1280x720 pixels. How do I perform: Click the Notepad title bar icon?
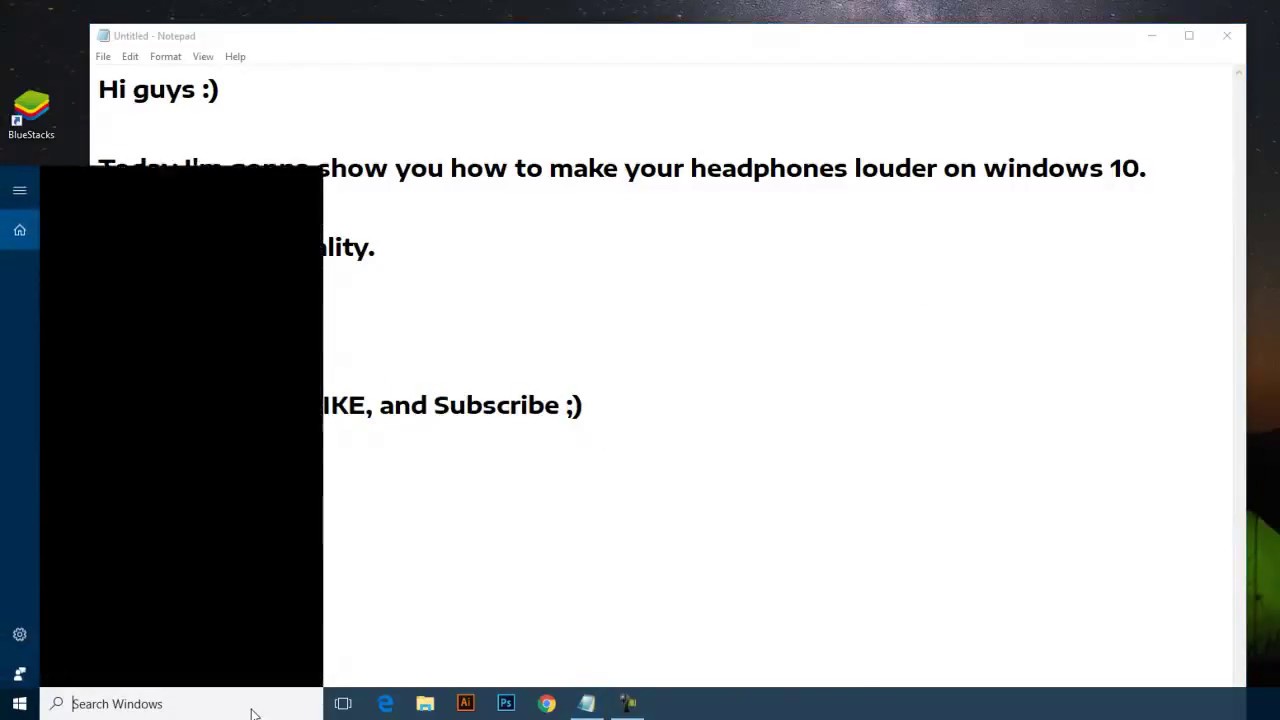(x=103, y=36)
